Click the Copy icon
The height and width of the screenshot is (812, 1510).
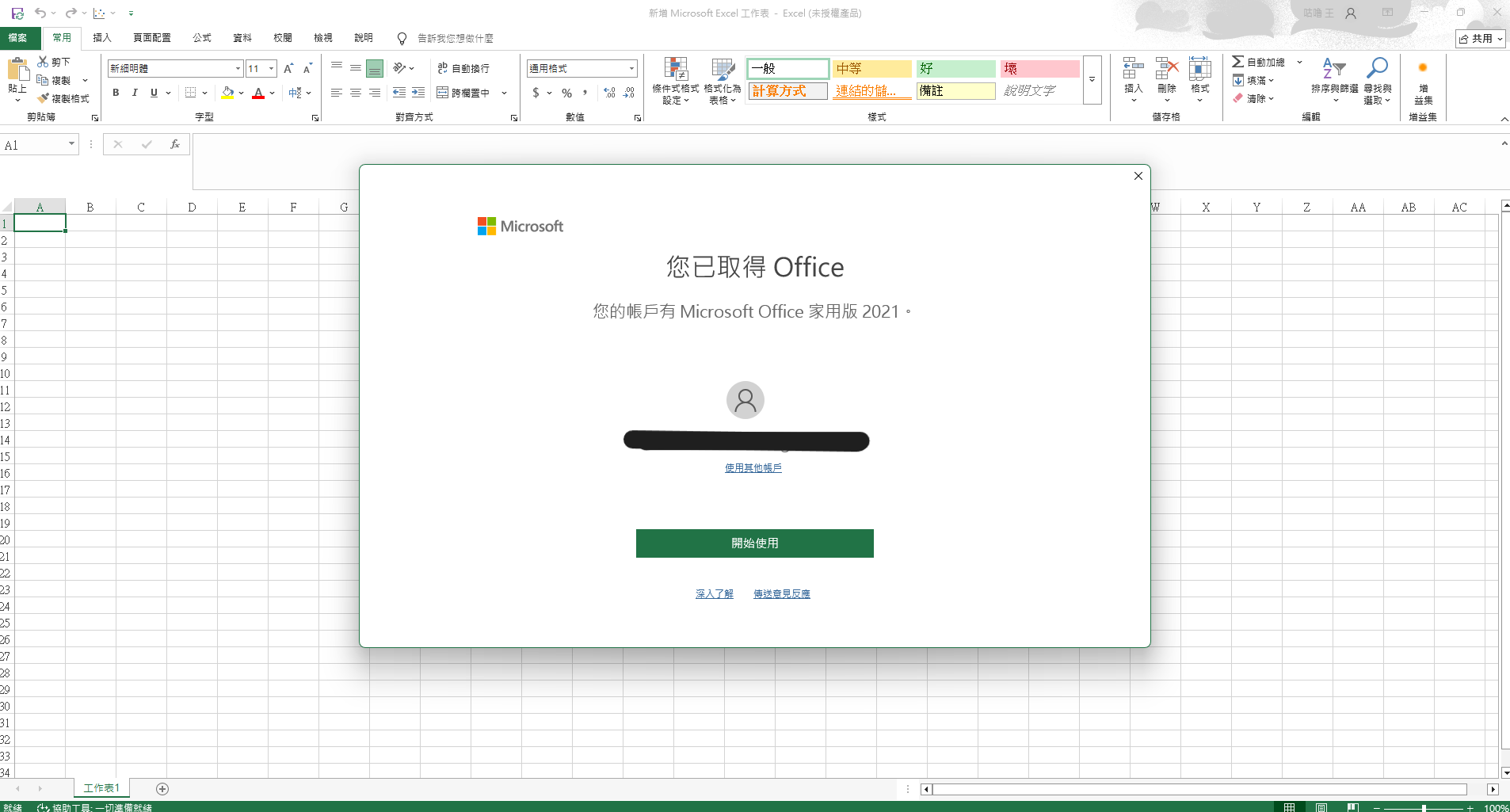coord(43,80)
